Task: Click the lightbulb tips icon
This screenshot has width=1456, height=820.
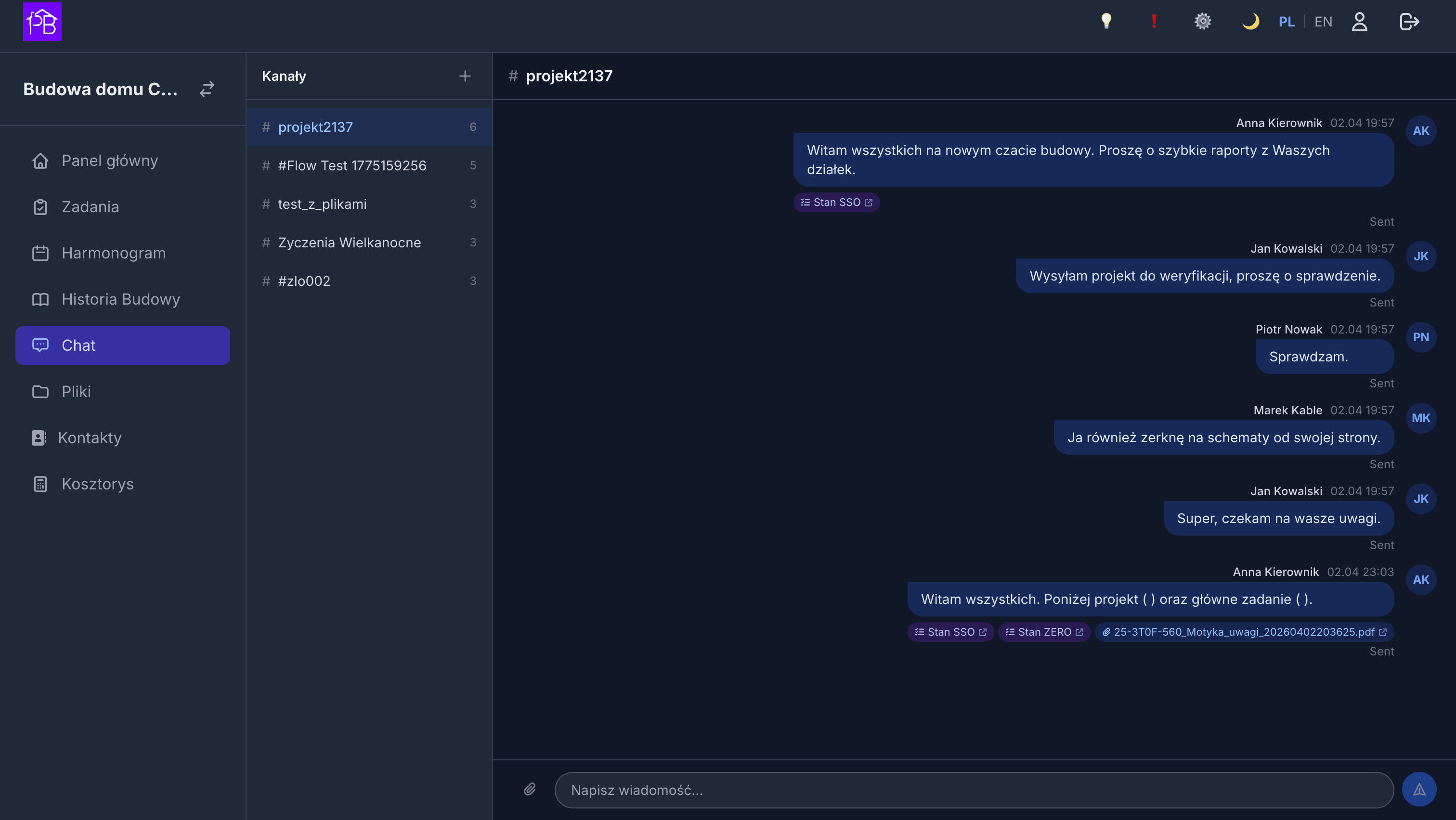Action: 1106,22
